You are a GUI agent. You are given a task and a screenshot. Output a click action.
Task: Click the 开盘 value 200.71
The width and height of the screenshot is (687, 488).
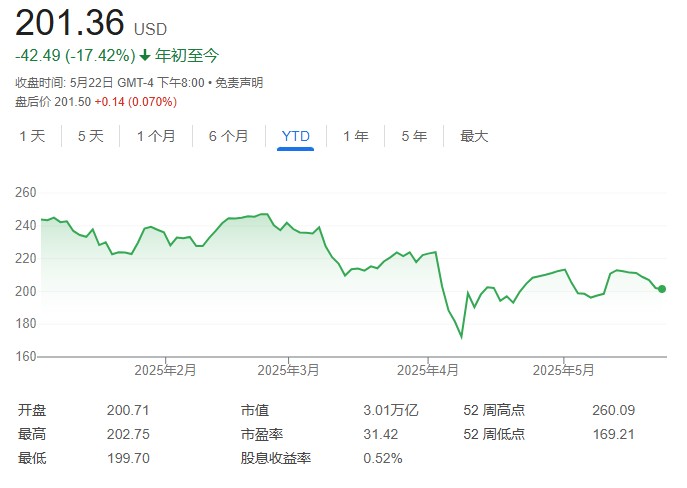click(x=128, y=410)
